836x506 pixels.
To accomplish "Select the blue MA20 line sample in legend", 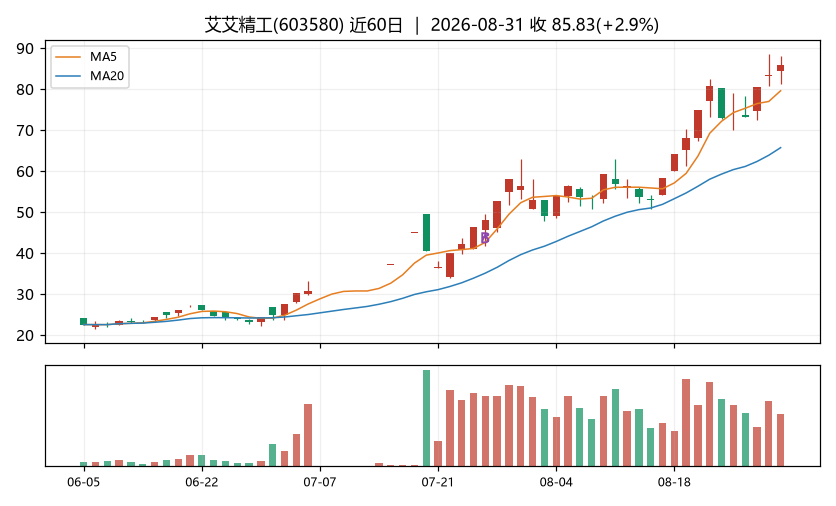I will click(x=68, y=76).
